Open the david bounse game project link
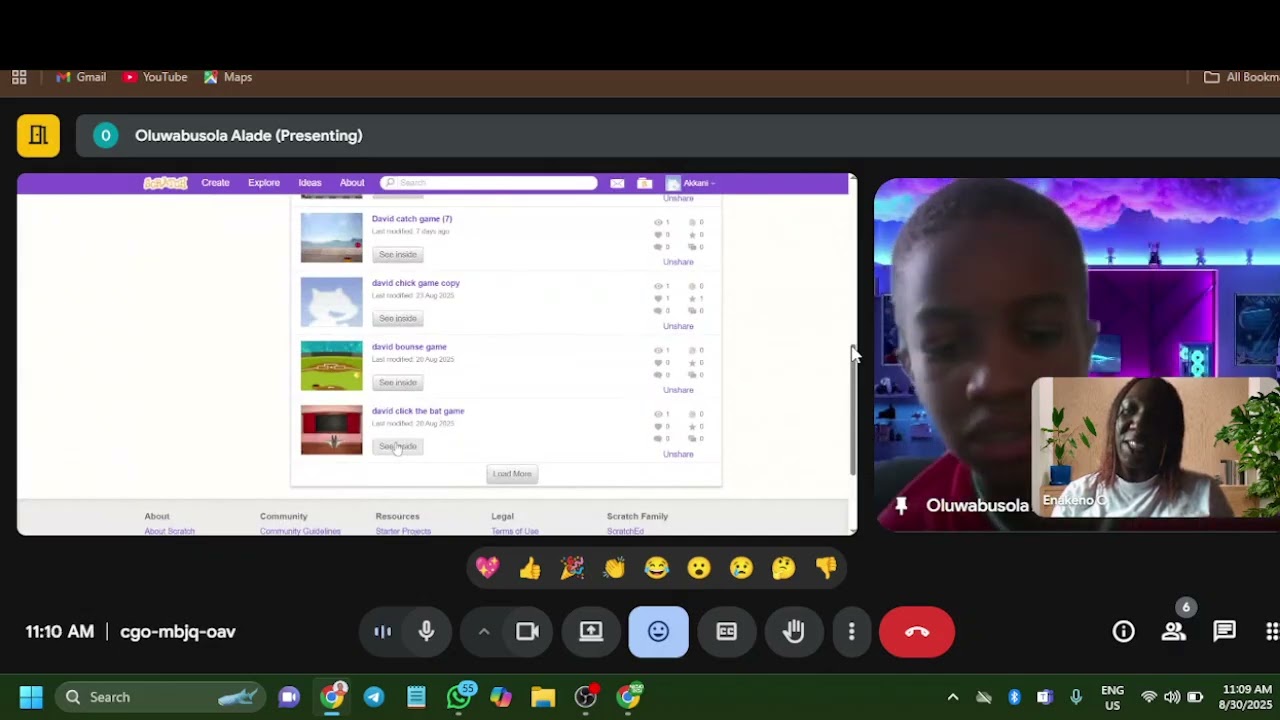 pos(409,347)
